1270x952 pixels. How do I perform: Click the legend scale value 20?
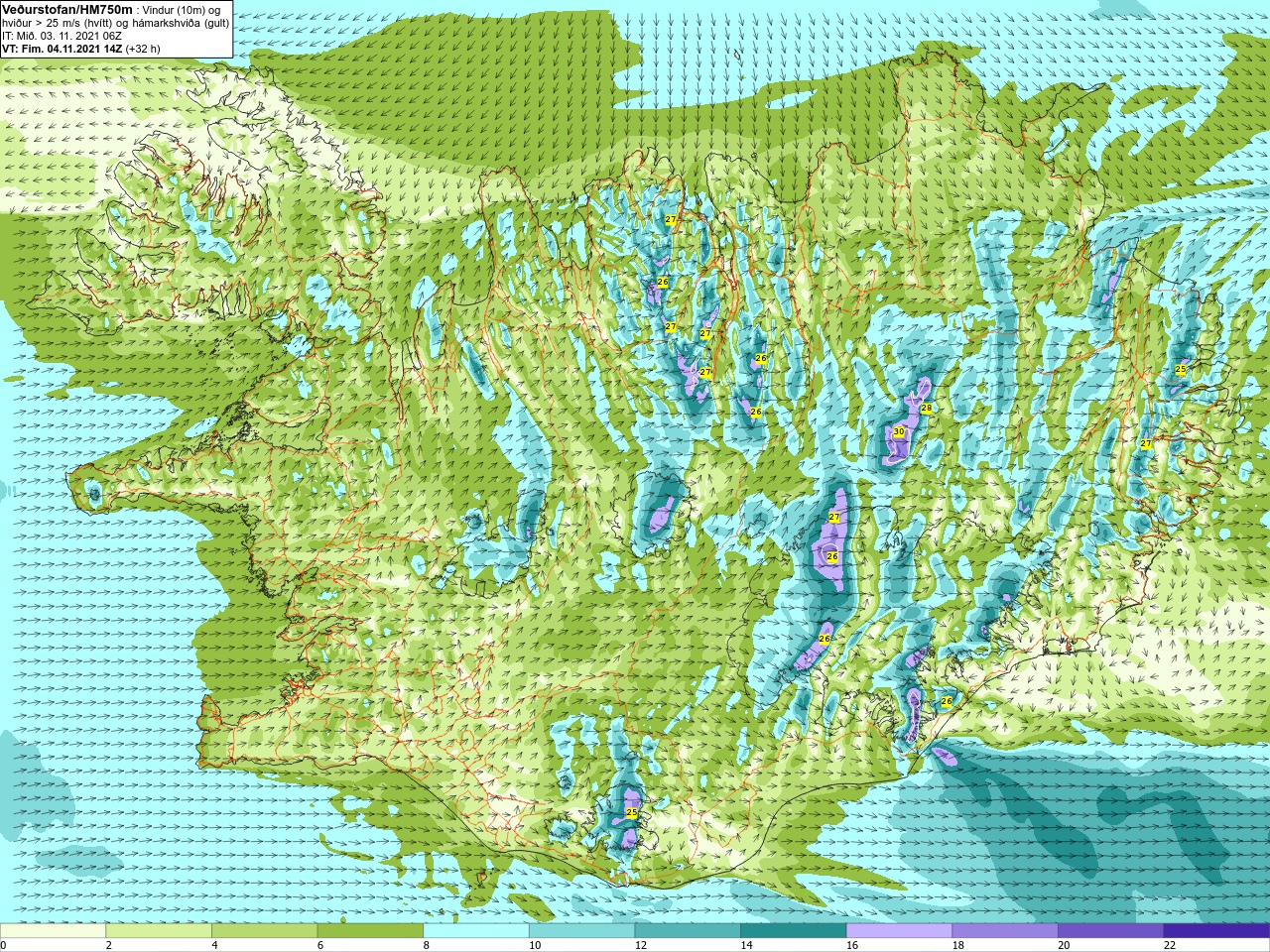pyautogui.click(x=1065, y=945)
